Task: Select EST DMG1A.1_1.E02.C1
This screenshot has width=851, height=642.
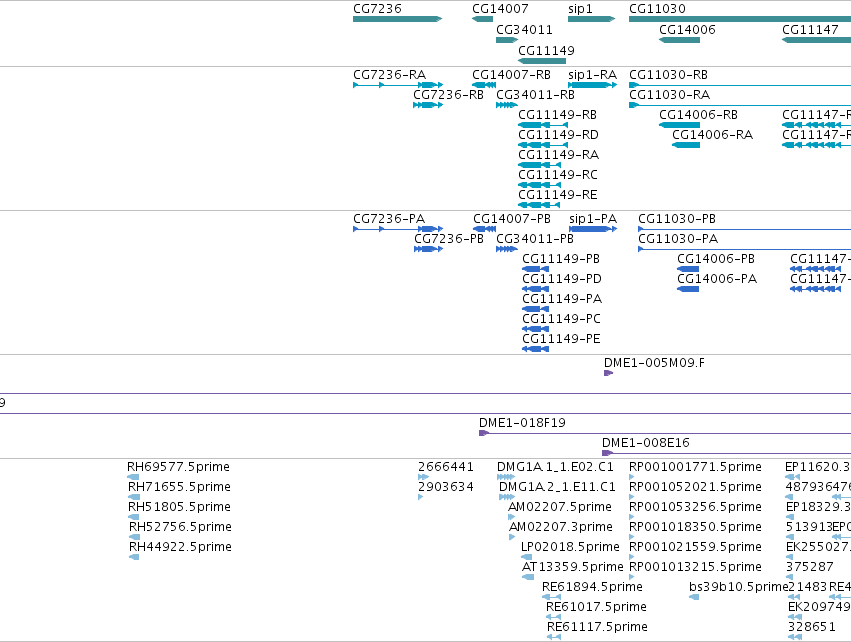Action: click(506, 477)
